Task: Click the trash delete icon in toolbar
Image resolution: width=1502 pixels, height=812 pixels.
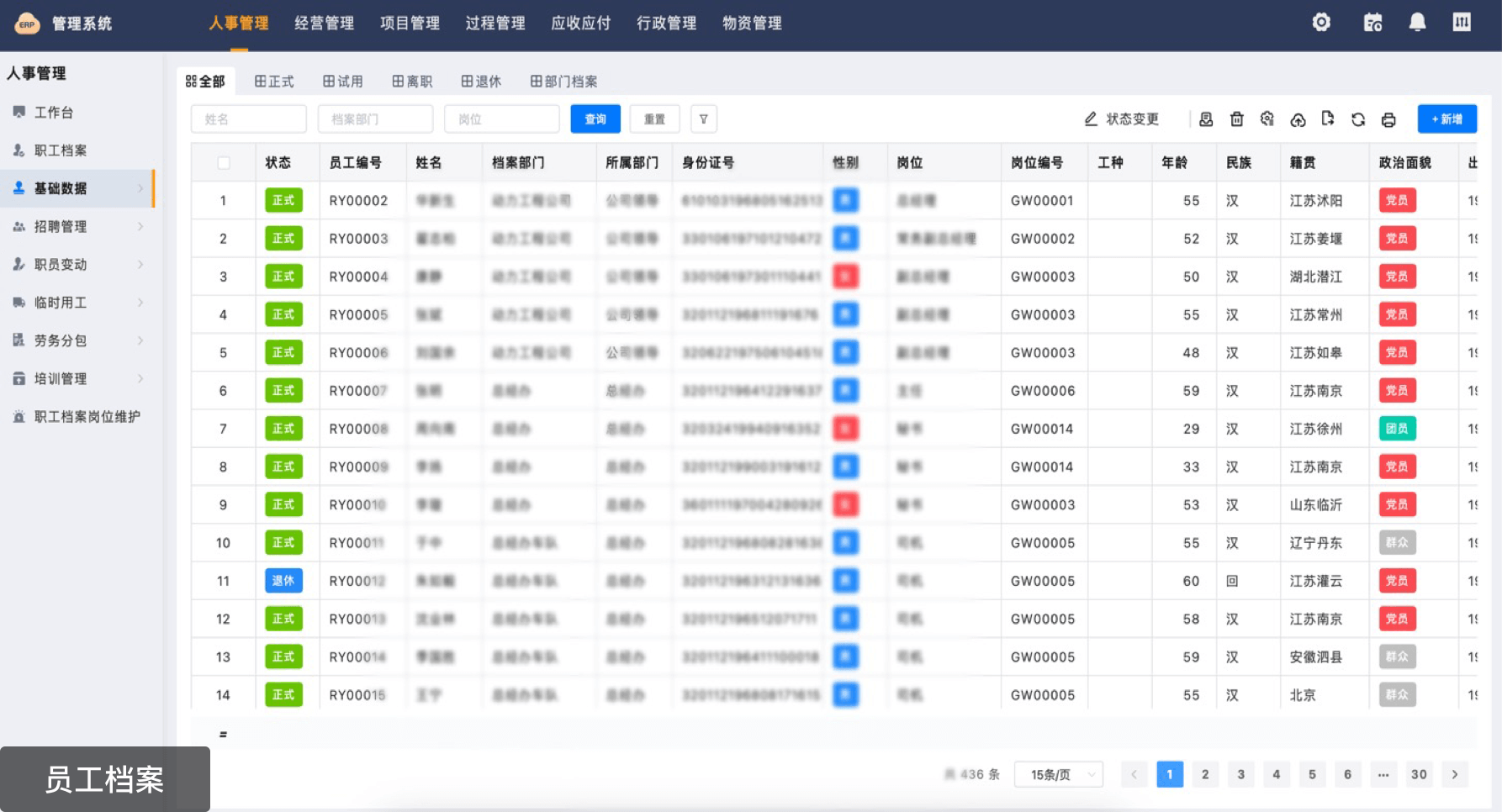Action: 1236,119
